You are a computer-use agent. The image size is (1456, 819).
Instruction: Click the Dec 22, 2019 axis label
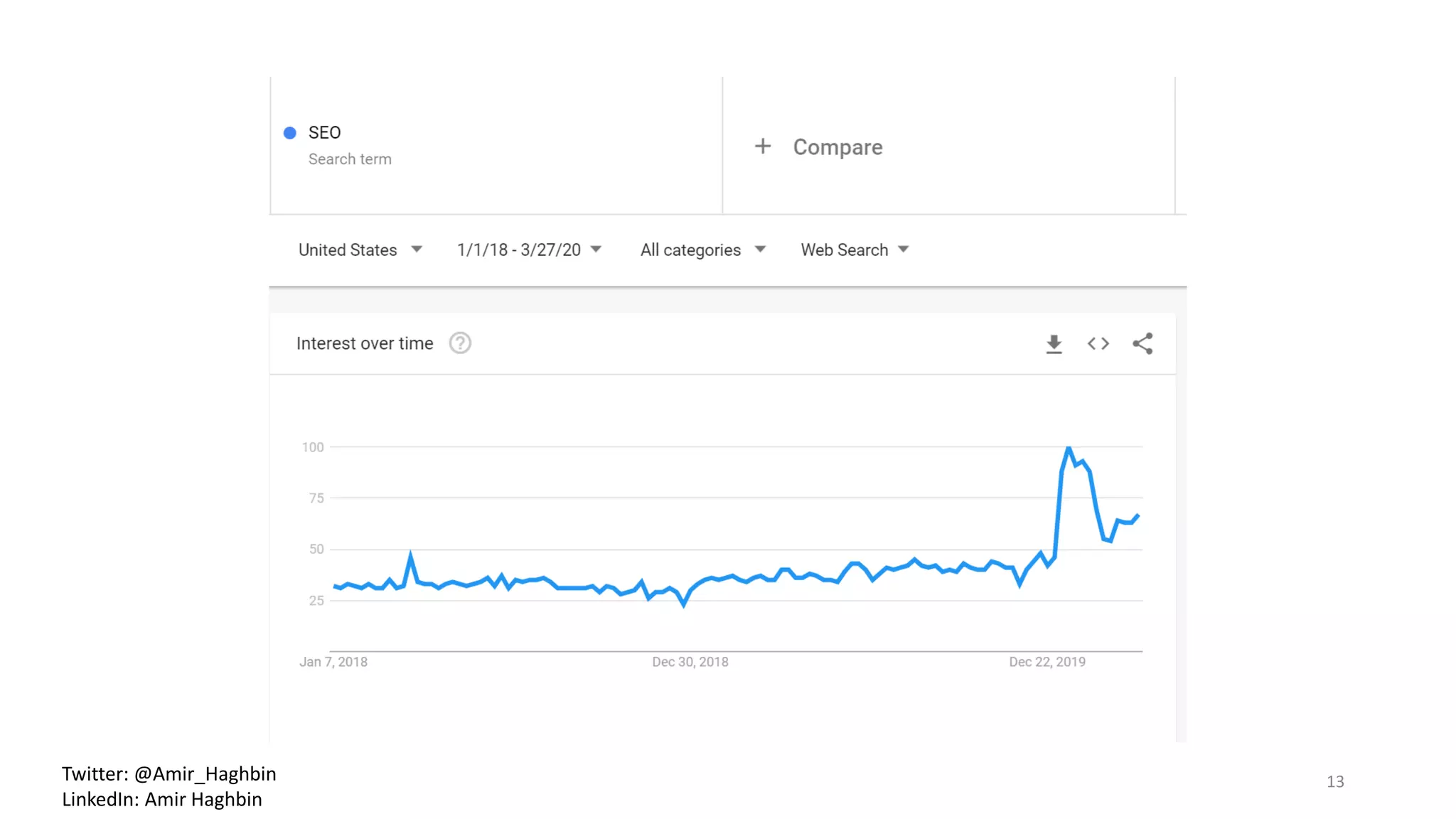pyautogui.click(x=1047, y=662)
